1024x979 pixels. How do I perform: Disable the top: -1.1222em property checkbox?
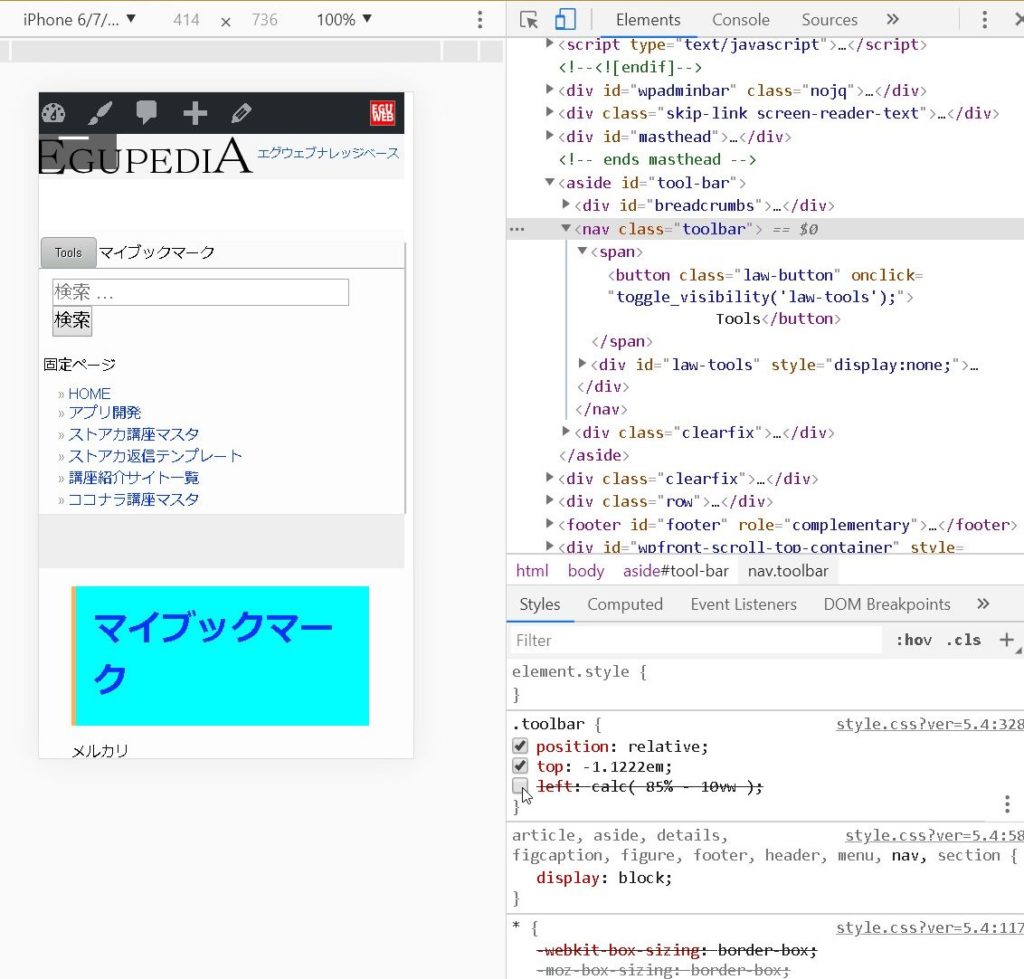point(520,766)
